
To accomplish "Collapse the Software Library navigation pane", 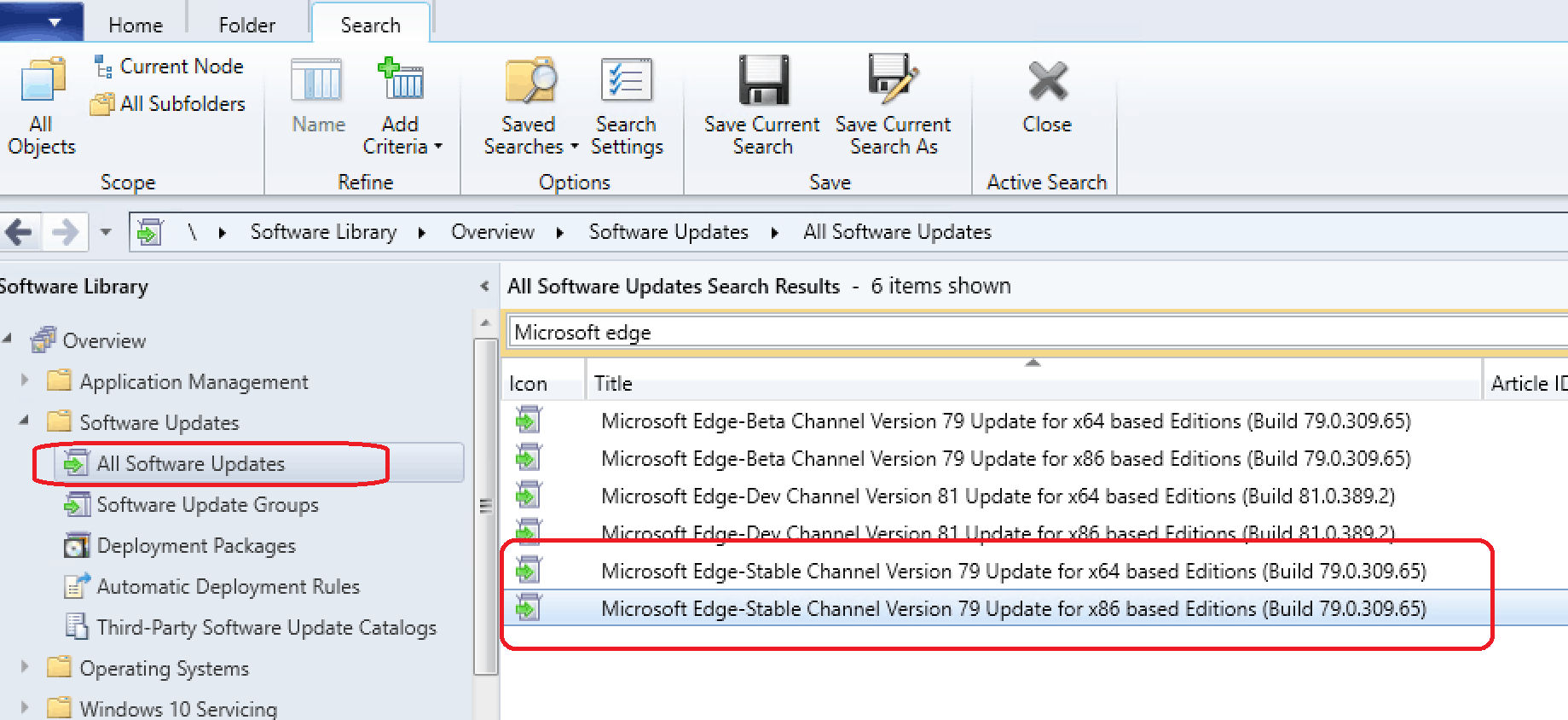I will pyautogui.click(x=484, y=287).
